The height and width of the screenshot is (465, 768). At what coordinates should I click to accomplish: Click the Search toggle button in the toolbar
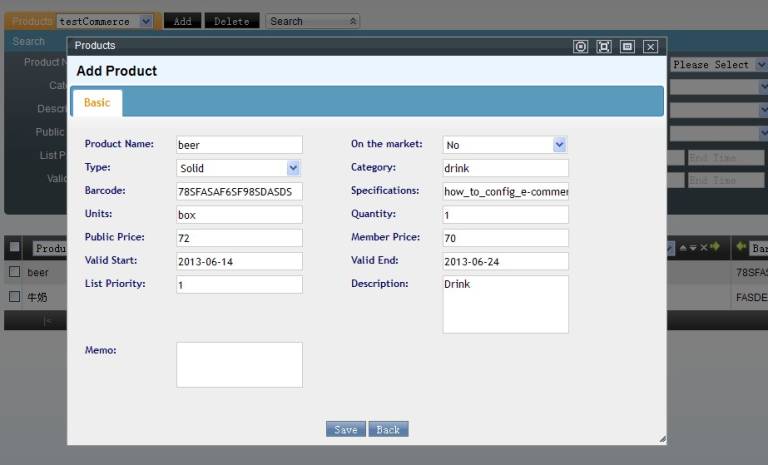click(312, 21)
